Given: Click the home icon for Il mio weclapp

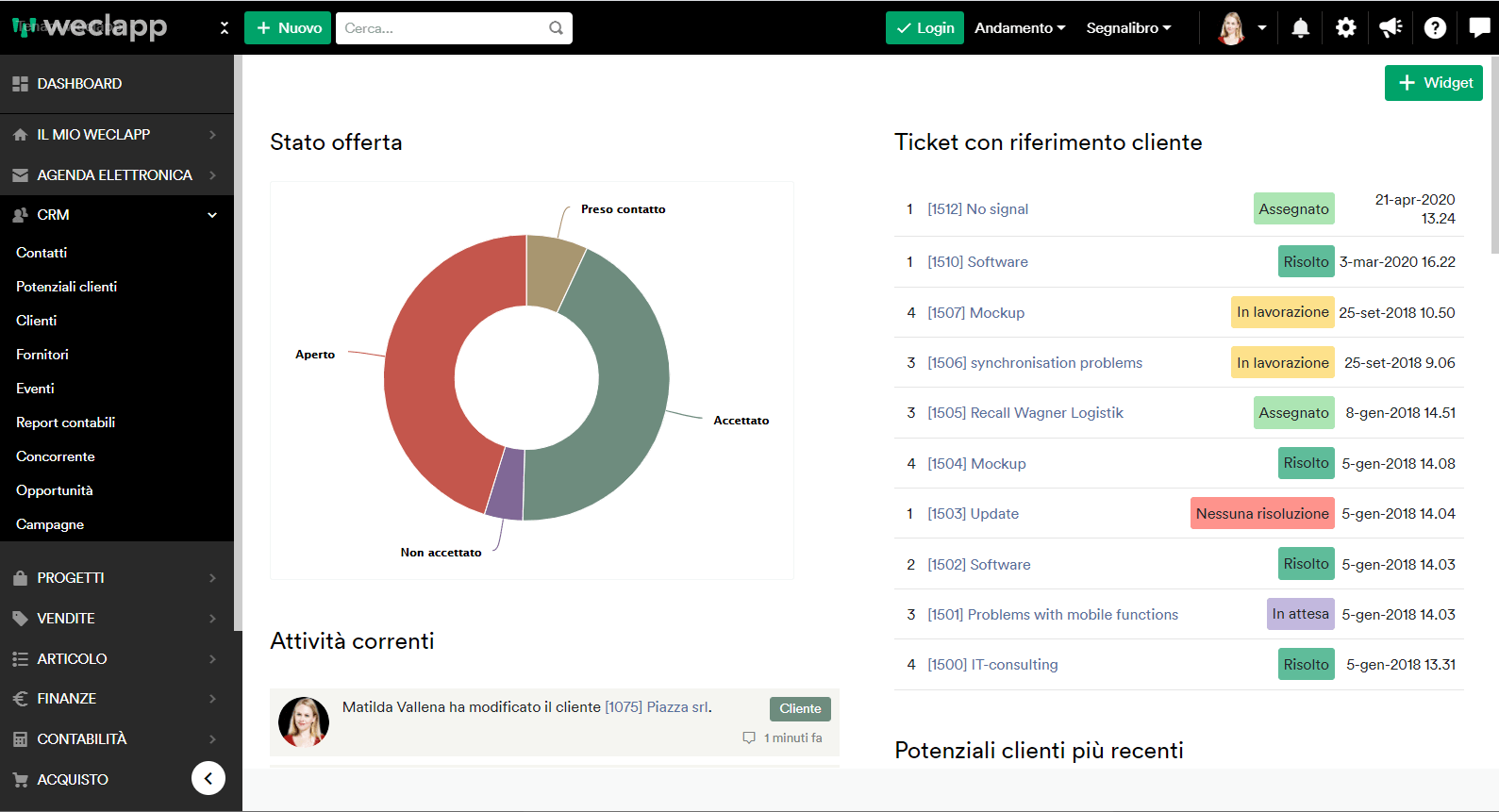Looking at the screenshot, I should pos(20,135).
